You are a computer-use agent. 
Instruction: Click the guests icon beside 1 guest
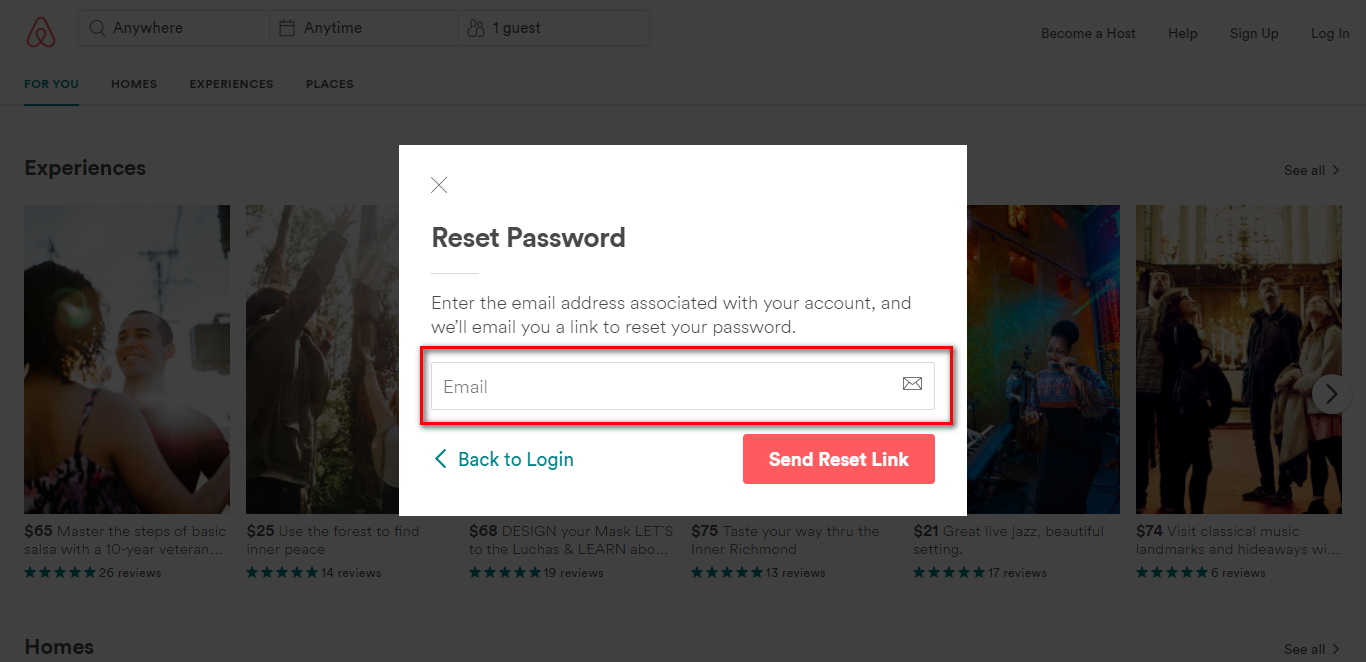pyautogui.click(x=476, y=28)
